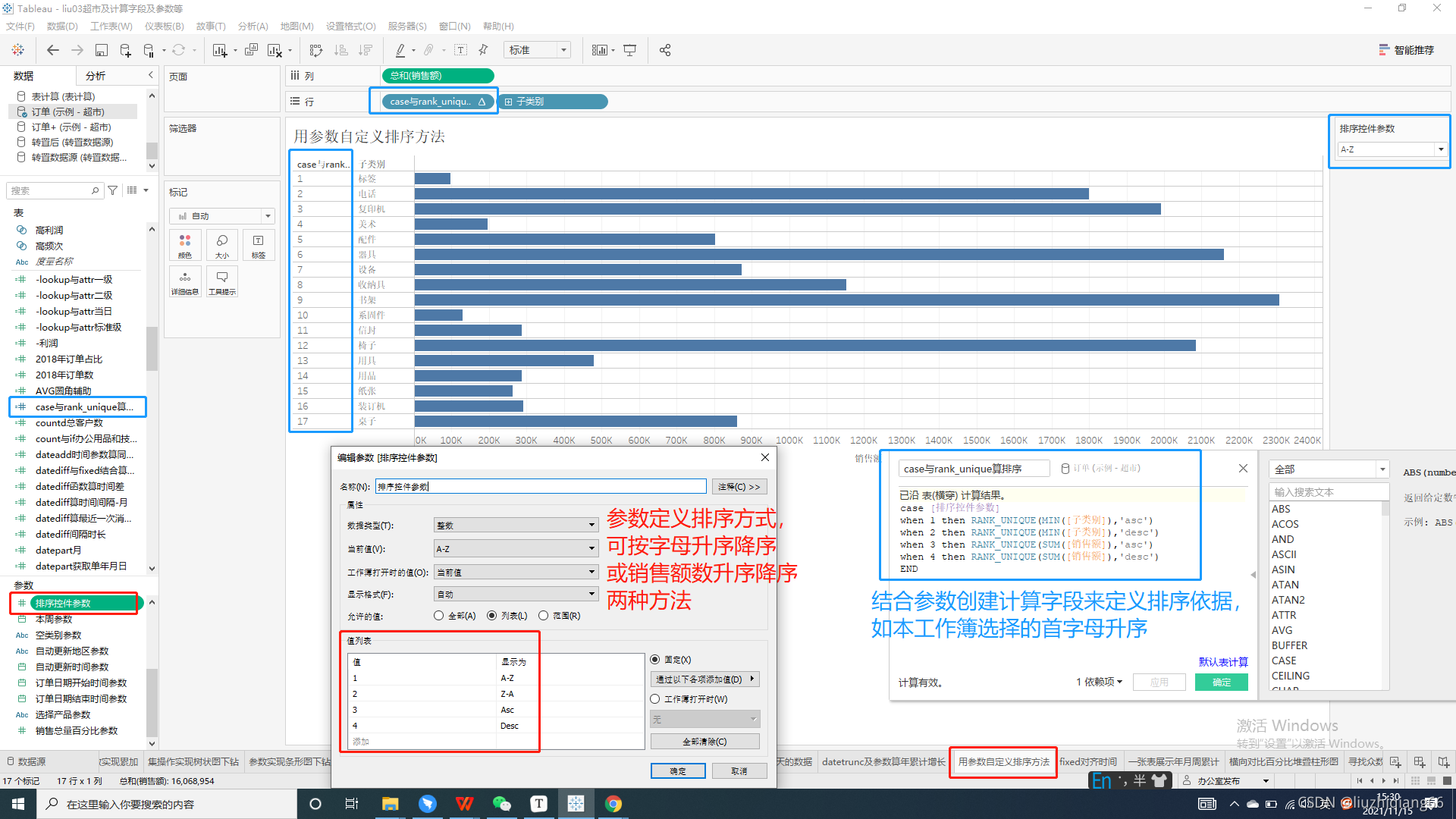1456x819 pixels.
Task: Click the 全部清除(C) button
Action: pos(704,742)
